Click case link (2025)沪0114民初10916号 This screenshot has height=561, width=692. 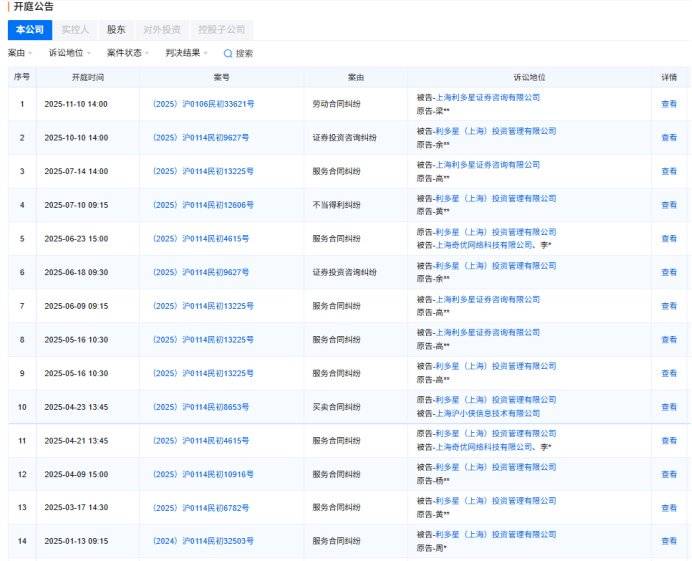coord(202,474)
